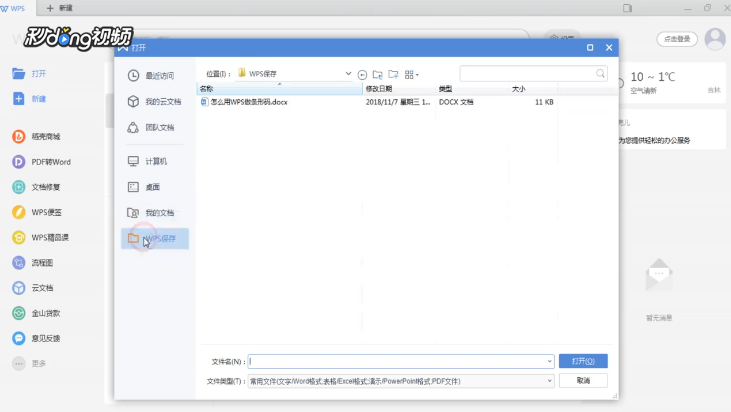Open 我的文档 in the dialog sidebar
The image size is (731, 412).
[x=152, y=213]
